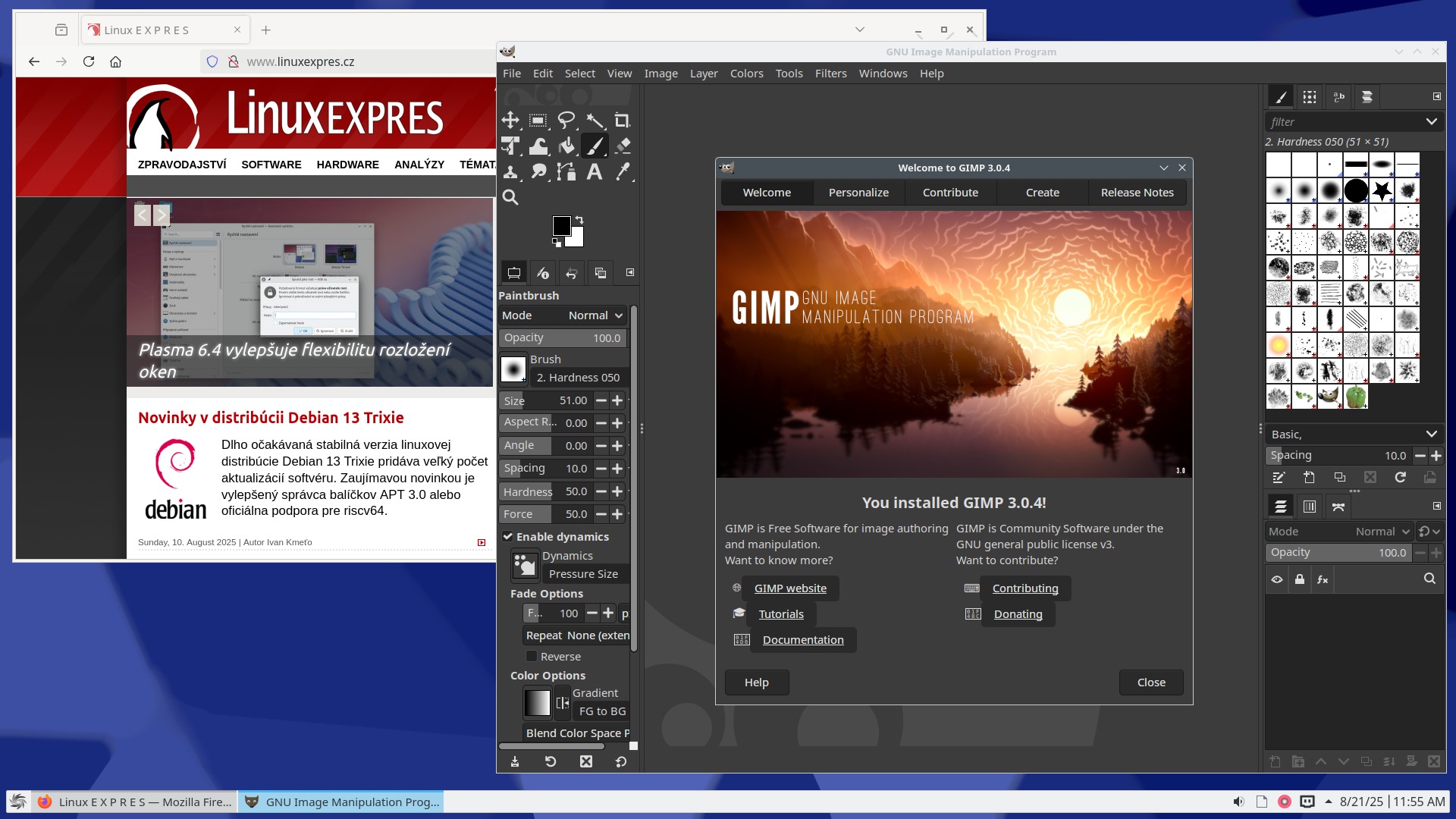Viewport: 1456px width, 819px height.
Task: Select the Zoom magnifier tool
Action: tap(510, 198)
